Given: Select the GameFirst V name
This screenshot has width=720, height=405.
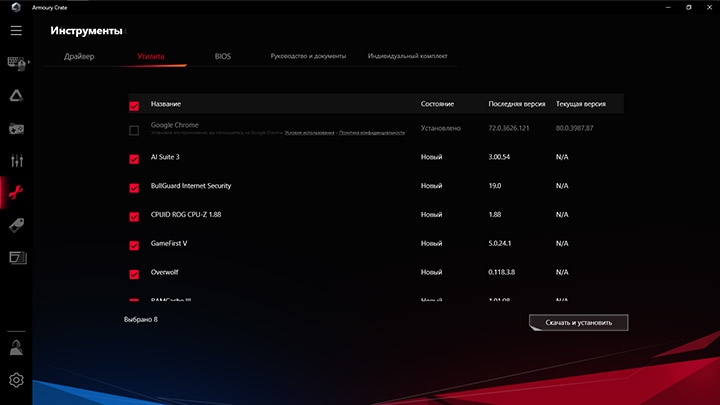Looking at the screenshot, I should click(169, 243).
